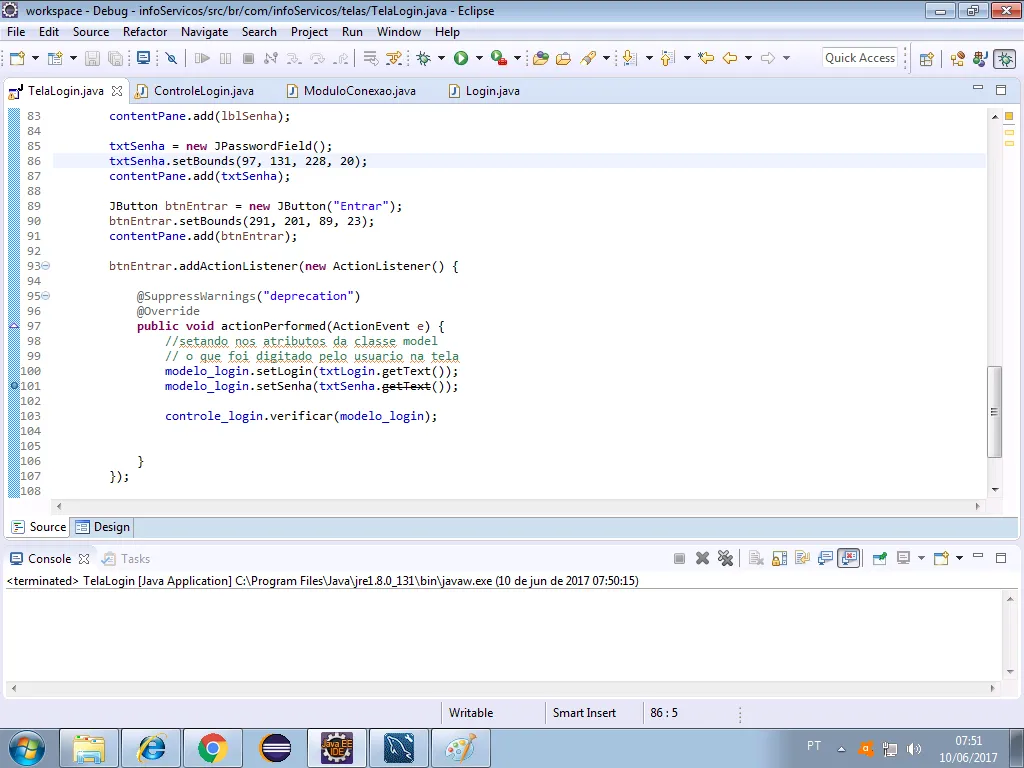Toggle Word Wrap in the Console
Screen dimensions: 1024x768
[801, 559]
